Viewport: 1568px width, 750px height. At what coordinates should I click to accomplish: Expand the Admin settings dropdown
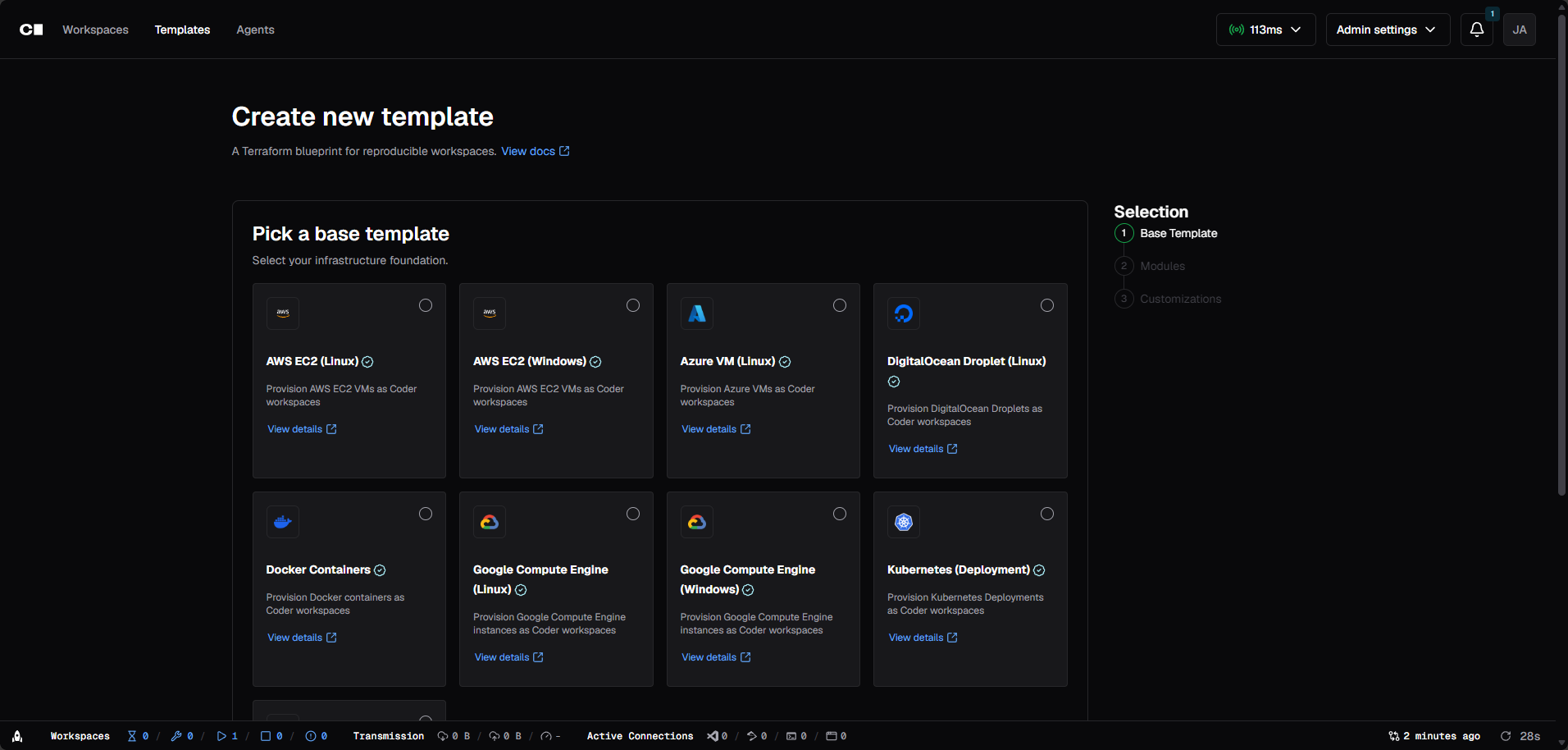(x=1388, y=30)
